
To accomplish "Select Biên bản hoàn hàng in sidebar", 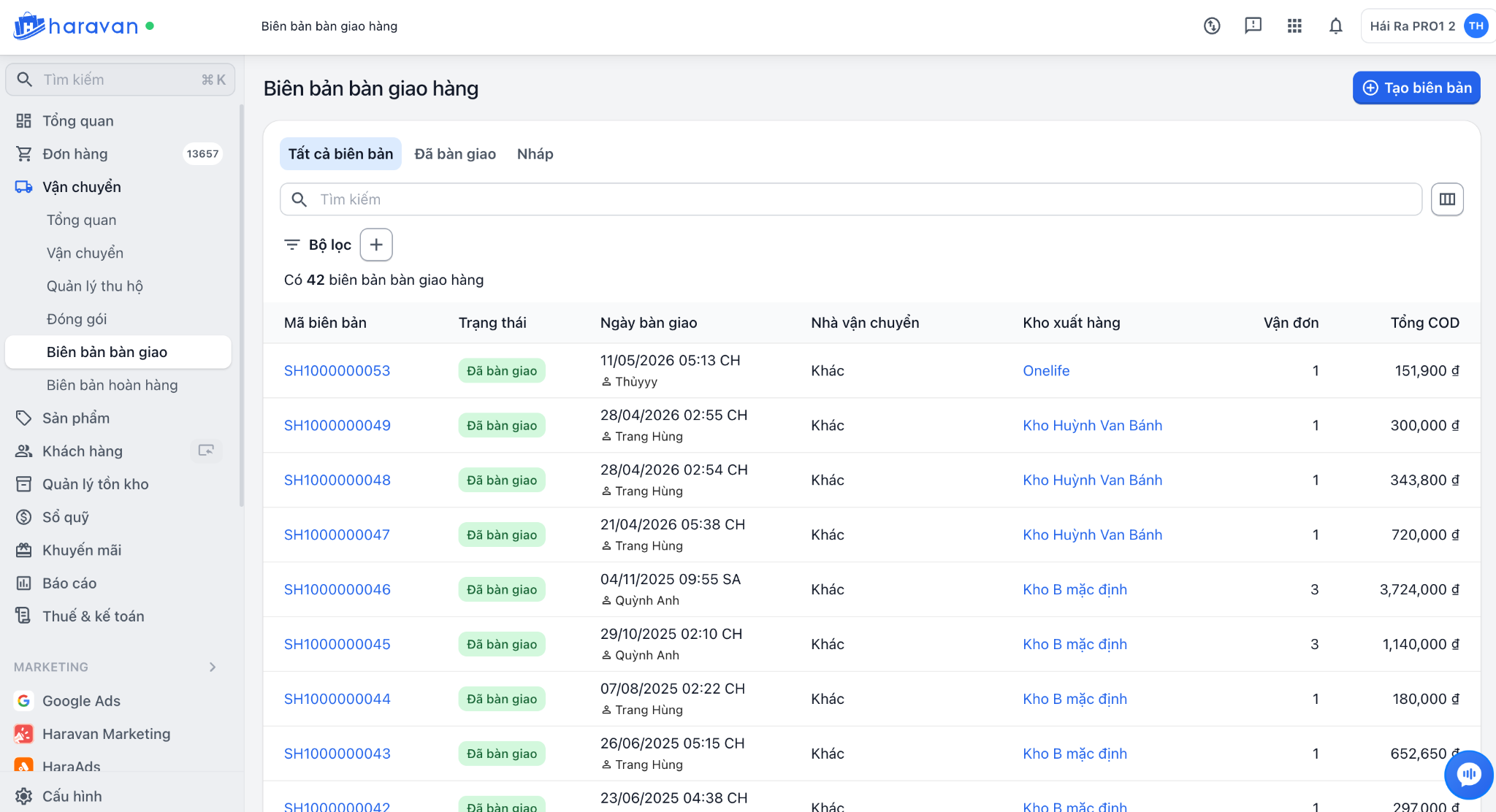I will [112, 385].
